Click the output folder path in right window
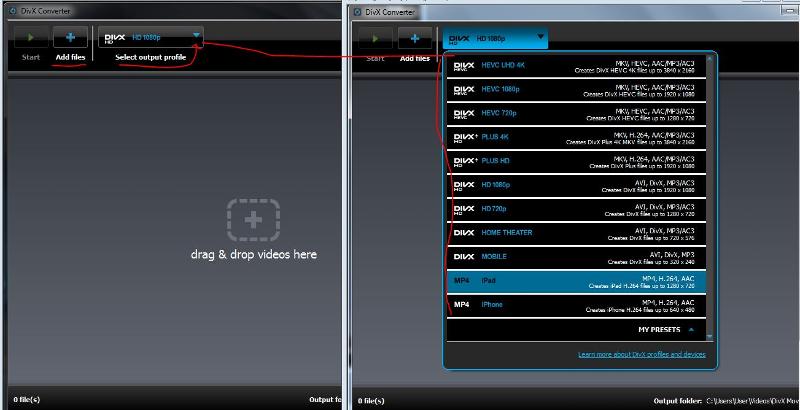This screenshot has width=800, height=410. click(x=752, y=400)
